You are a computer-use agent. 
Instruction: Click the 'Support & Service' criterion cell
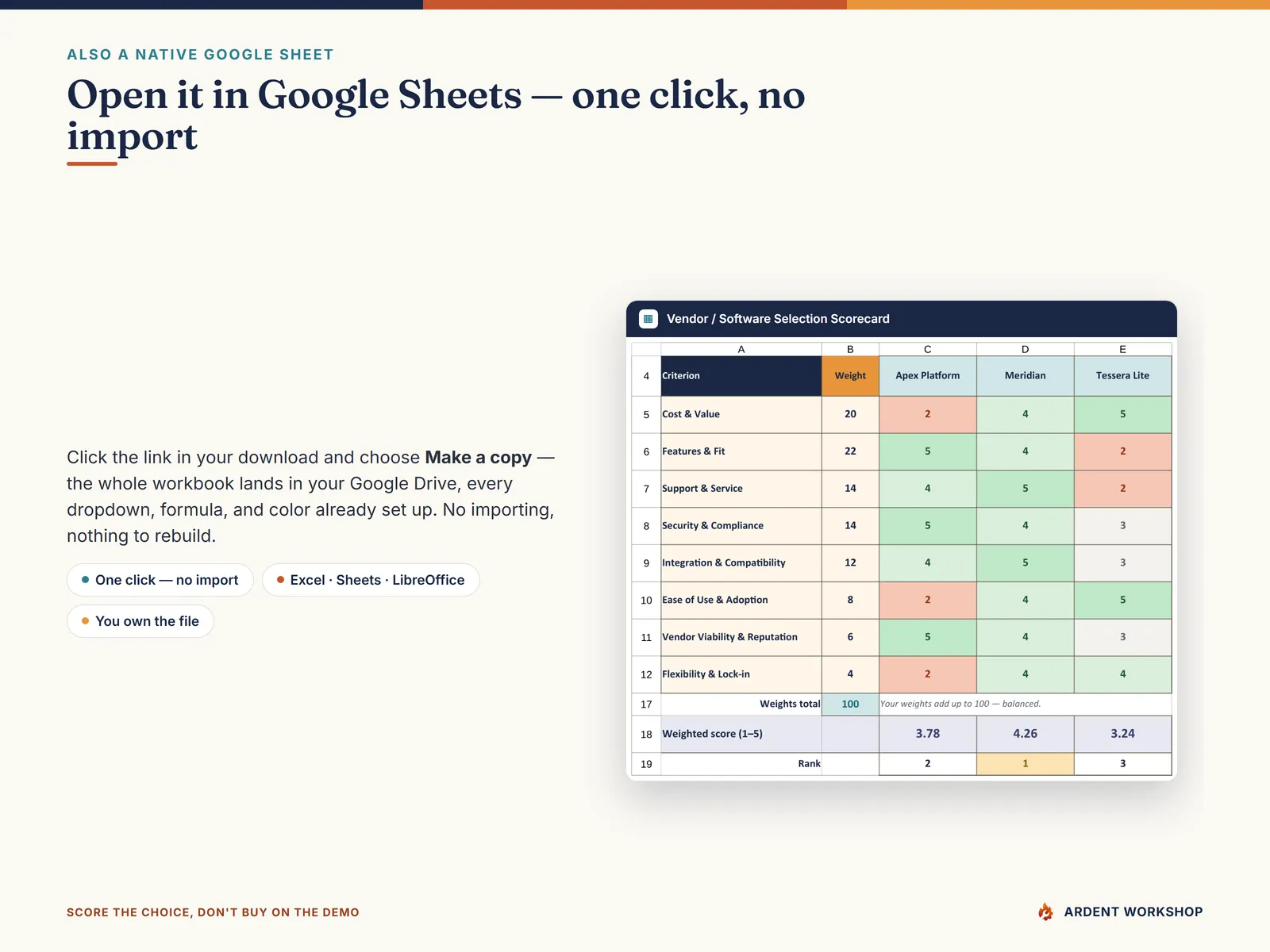coord(741,489)
